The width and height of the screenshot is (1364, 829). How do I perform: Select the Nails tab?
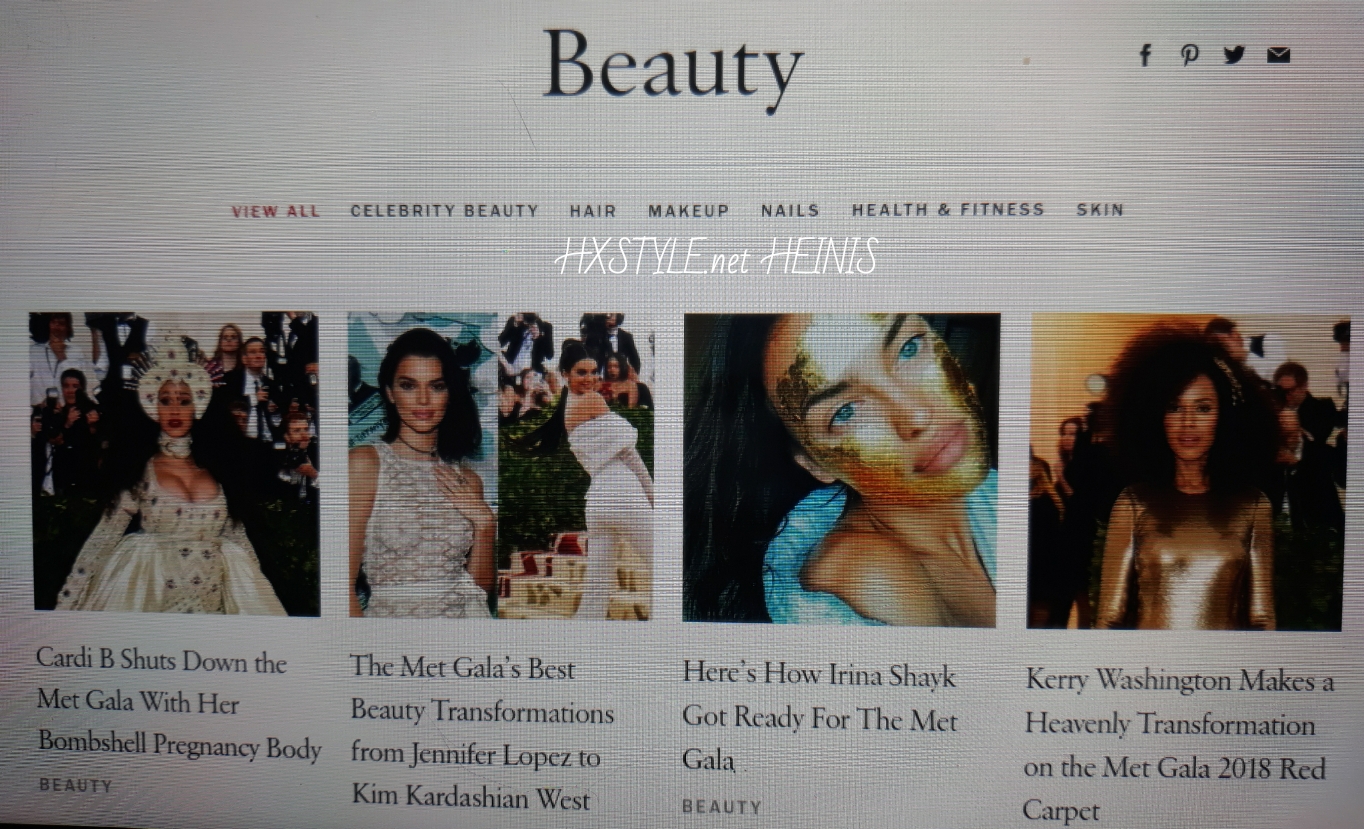coord(790,210)
